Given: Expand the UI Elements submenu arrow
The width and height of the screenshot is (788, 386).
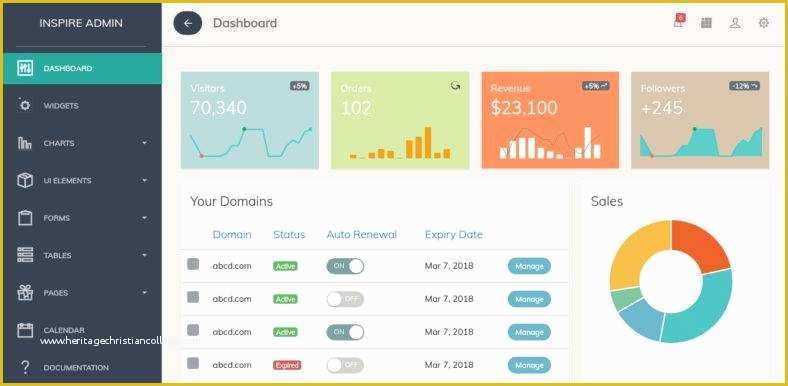Looking at the screenshot, I should pos(145,180).
